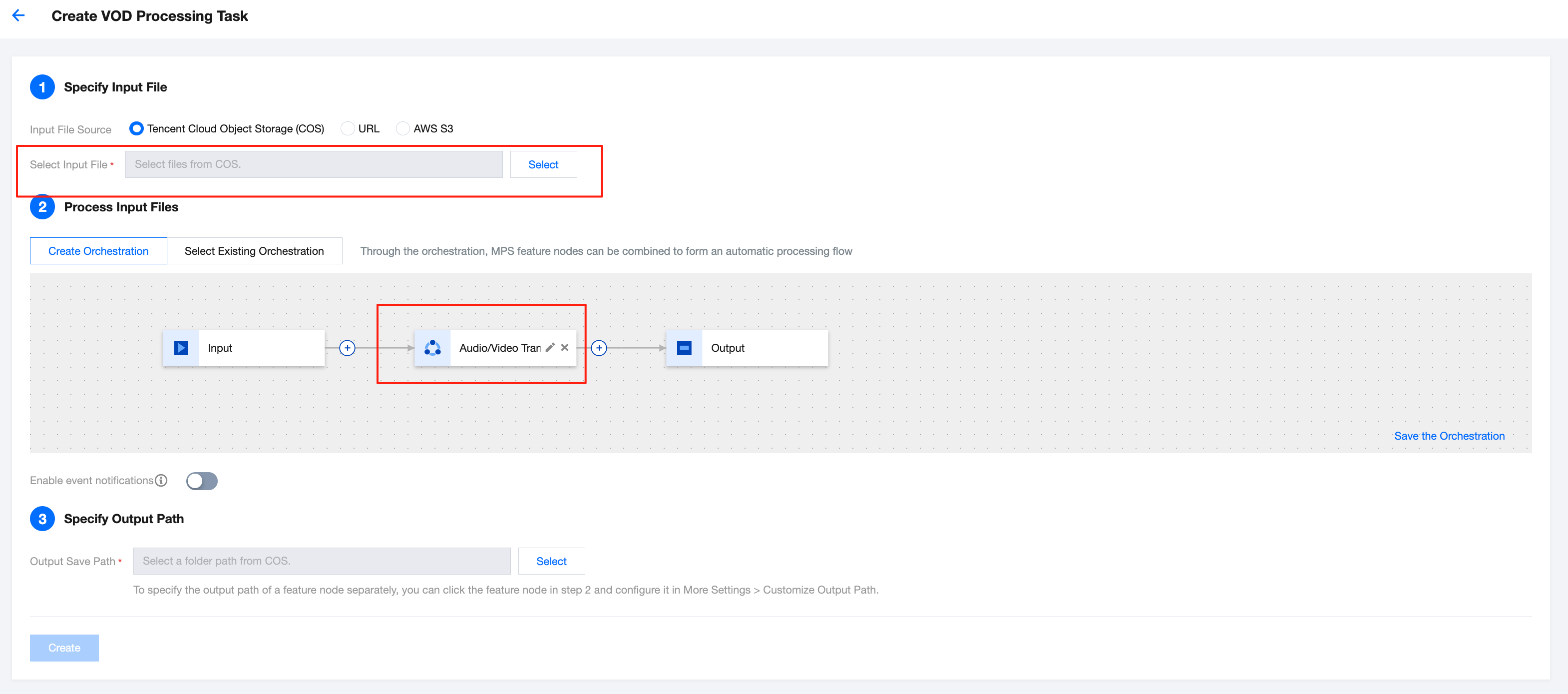The width and height of the screenshot is (1568, 694).
Task: Enable the event notifications toggle
Action: (x=201, y=481)
